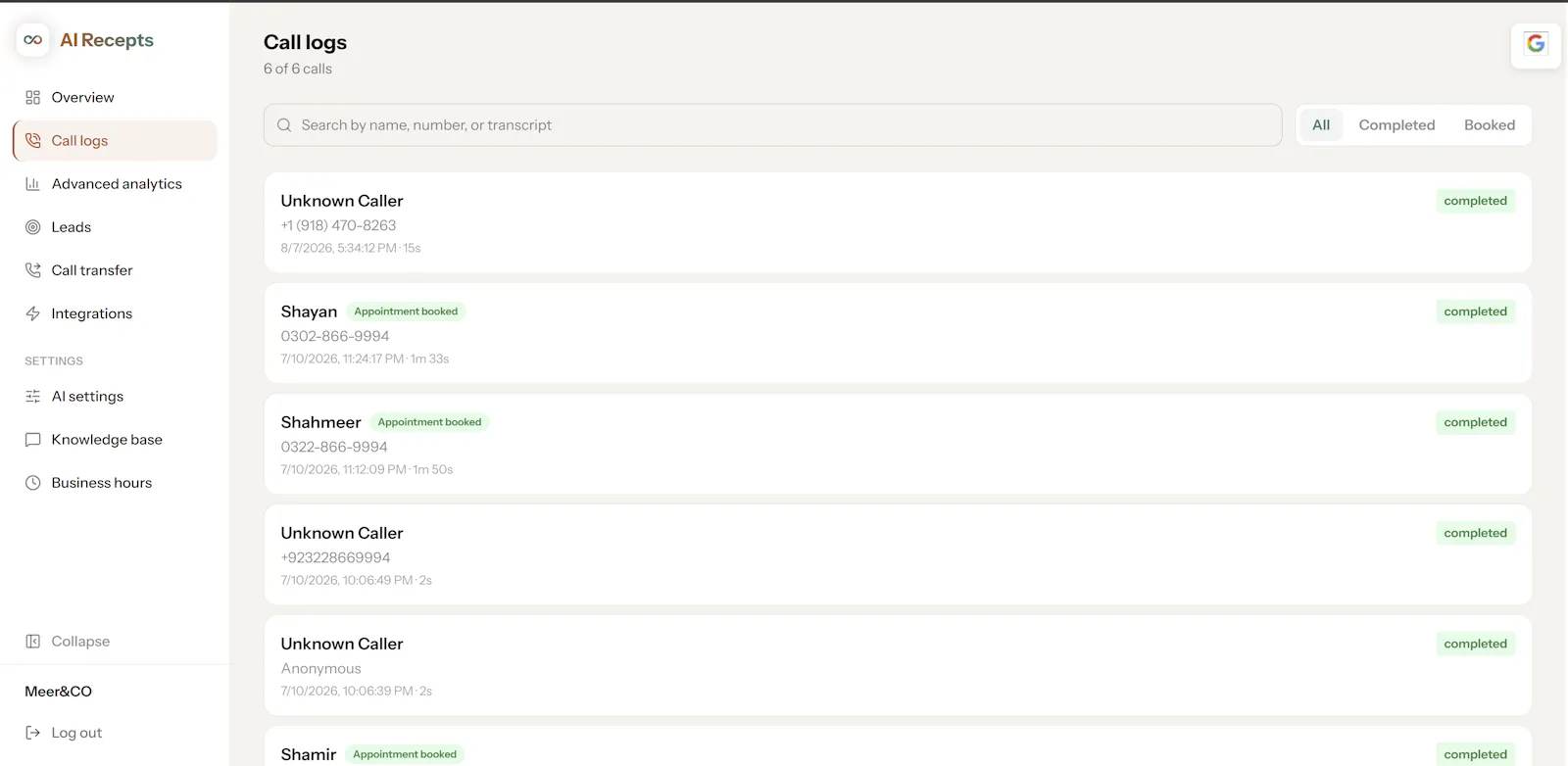Click the search by name input field
The height and width of the screenshot is (766, 1568).
click(772, 125)
